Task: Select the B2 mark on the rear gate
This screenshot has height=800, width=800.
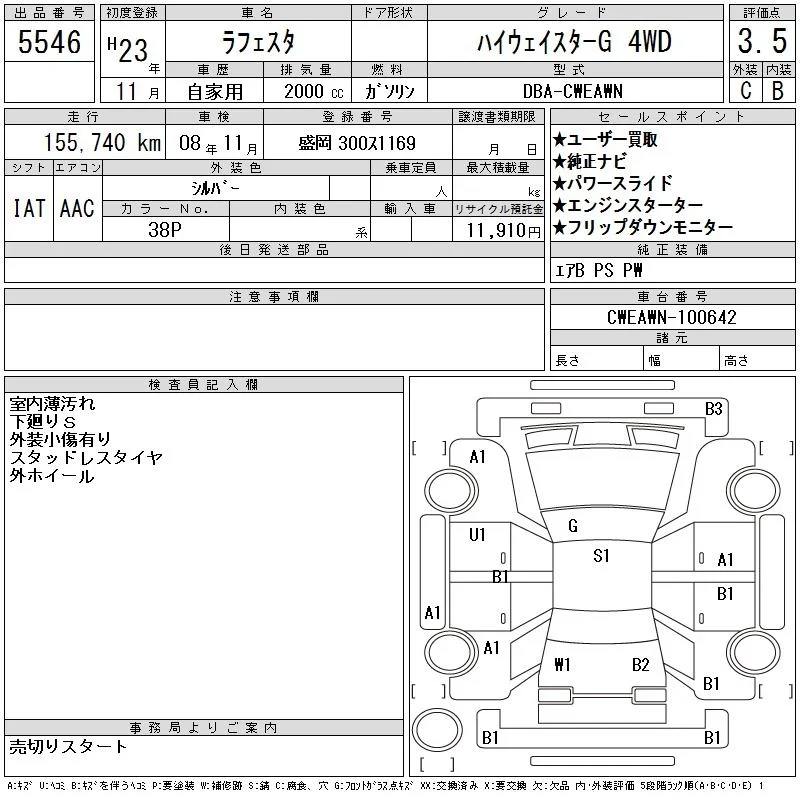Action: 640,664
